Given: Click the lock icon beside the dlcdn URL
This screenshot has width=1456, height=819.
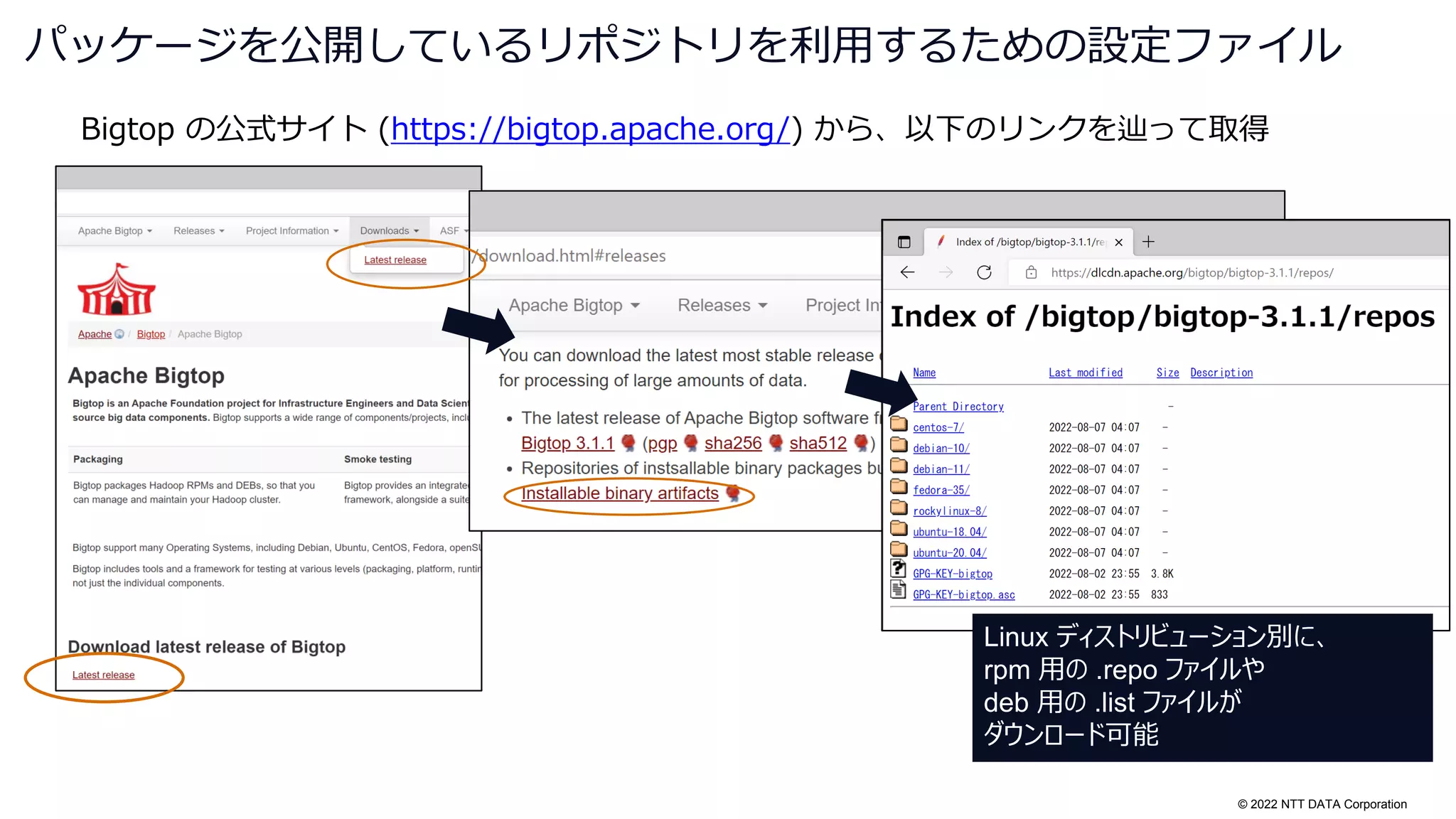Looking at the screenshot, I should pos(1031,272).
